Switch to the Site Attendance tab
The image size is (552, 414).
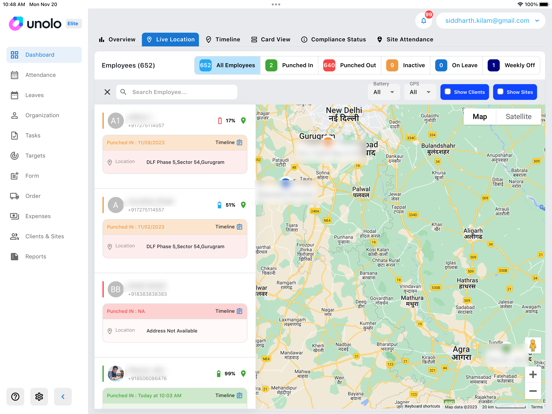(405, 39)
